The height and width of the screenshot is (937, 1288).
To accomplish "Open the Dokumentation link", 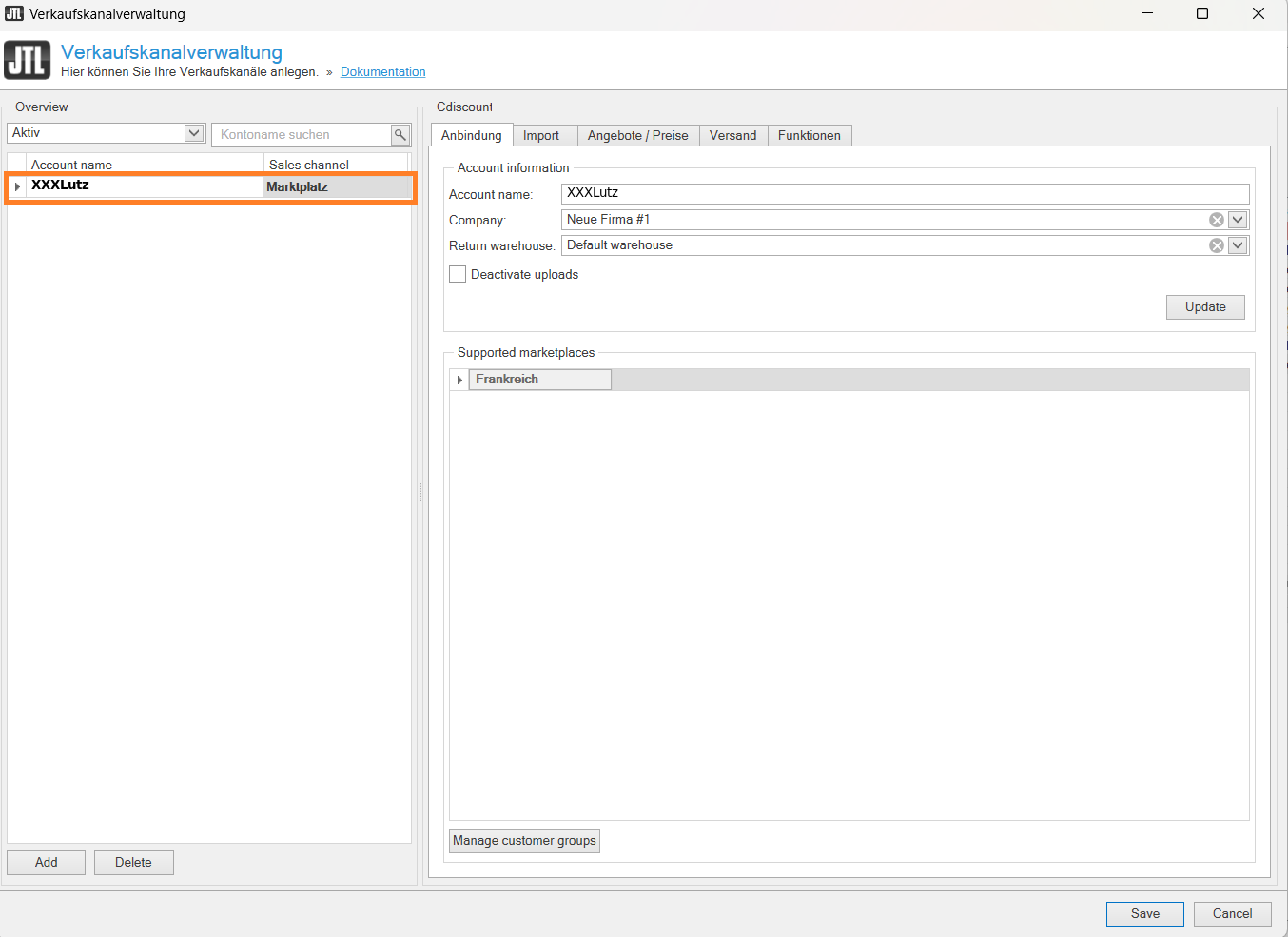I will [382, 72].
